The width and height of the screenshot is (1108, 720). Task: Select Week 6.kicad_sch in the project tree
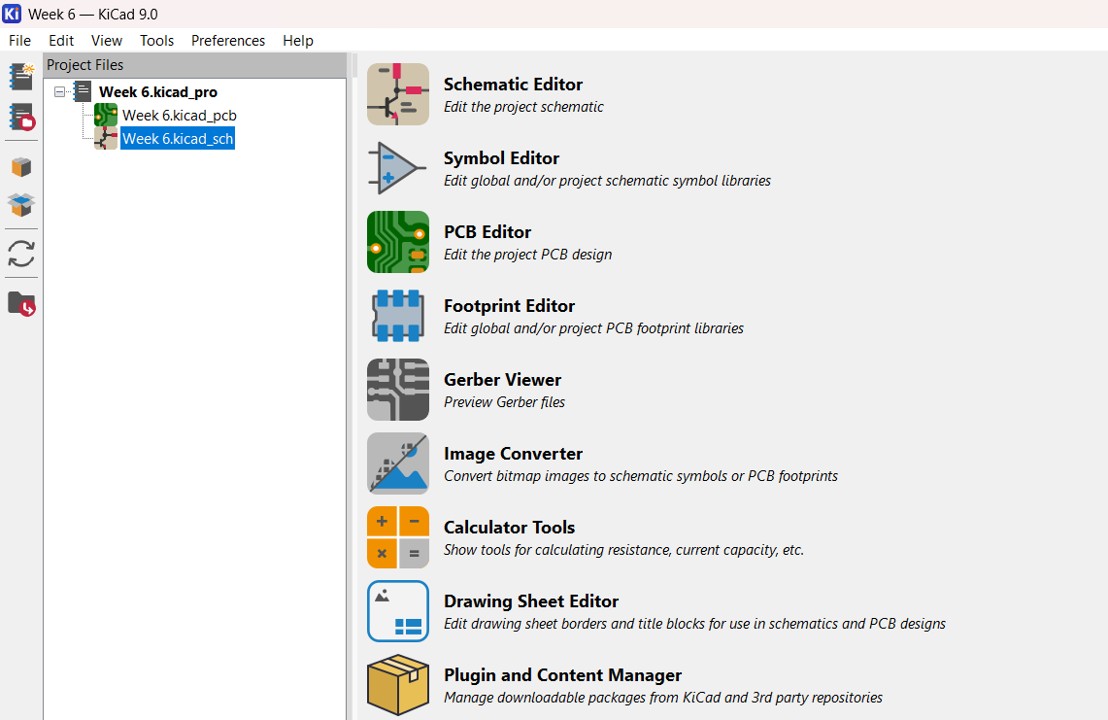[177, 139]
